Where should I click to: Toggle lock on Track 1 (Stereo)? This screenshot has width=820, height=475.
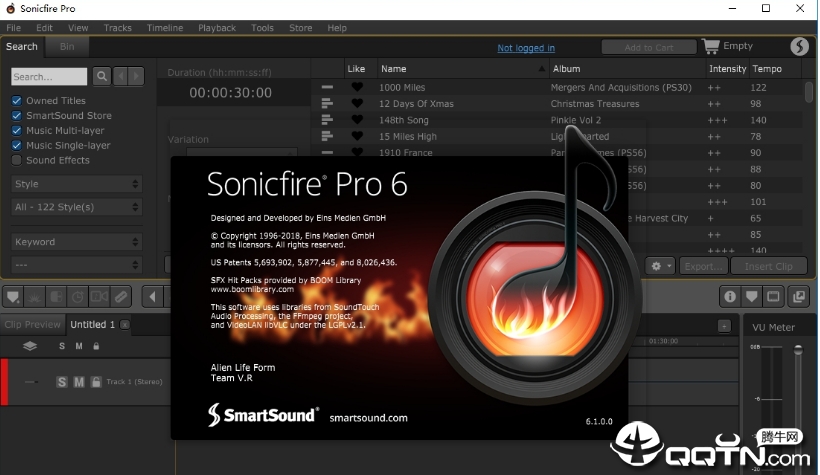pyautogui.click(x=96, y=382)
